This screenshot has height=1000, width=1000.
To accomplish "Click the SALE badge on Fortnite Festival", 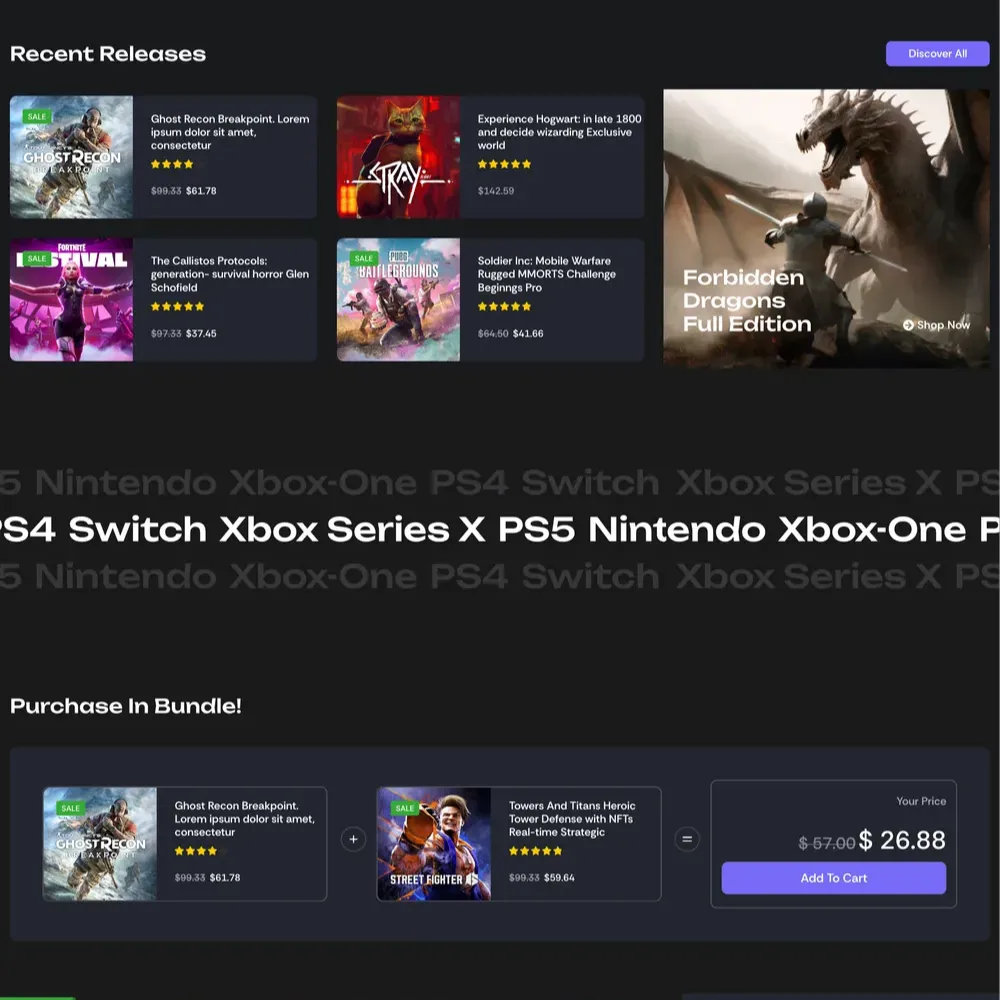I will (x=37, y=259).
